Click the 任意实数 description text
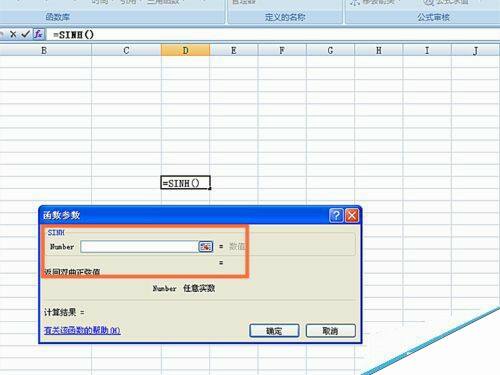Image resolution: width=500 pixels, height=375 pixels. 199,288
